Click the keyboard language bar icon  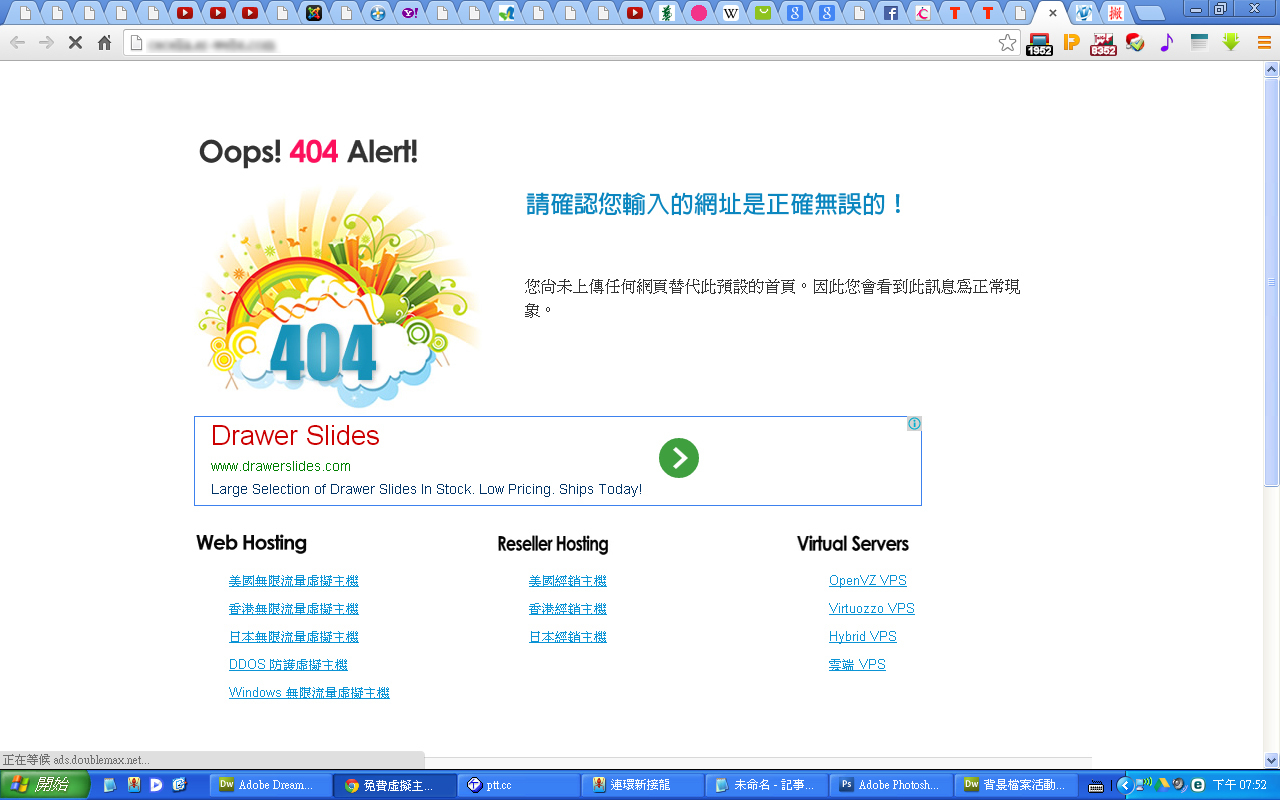point(1096,786)
